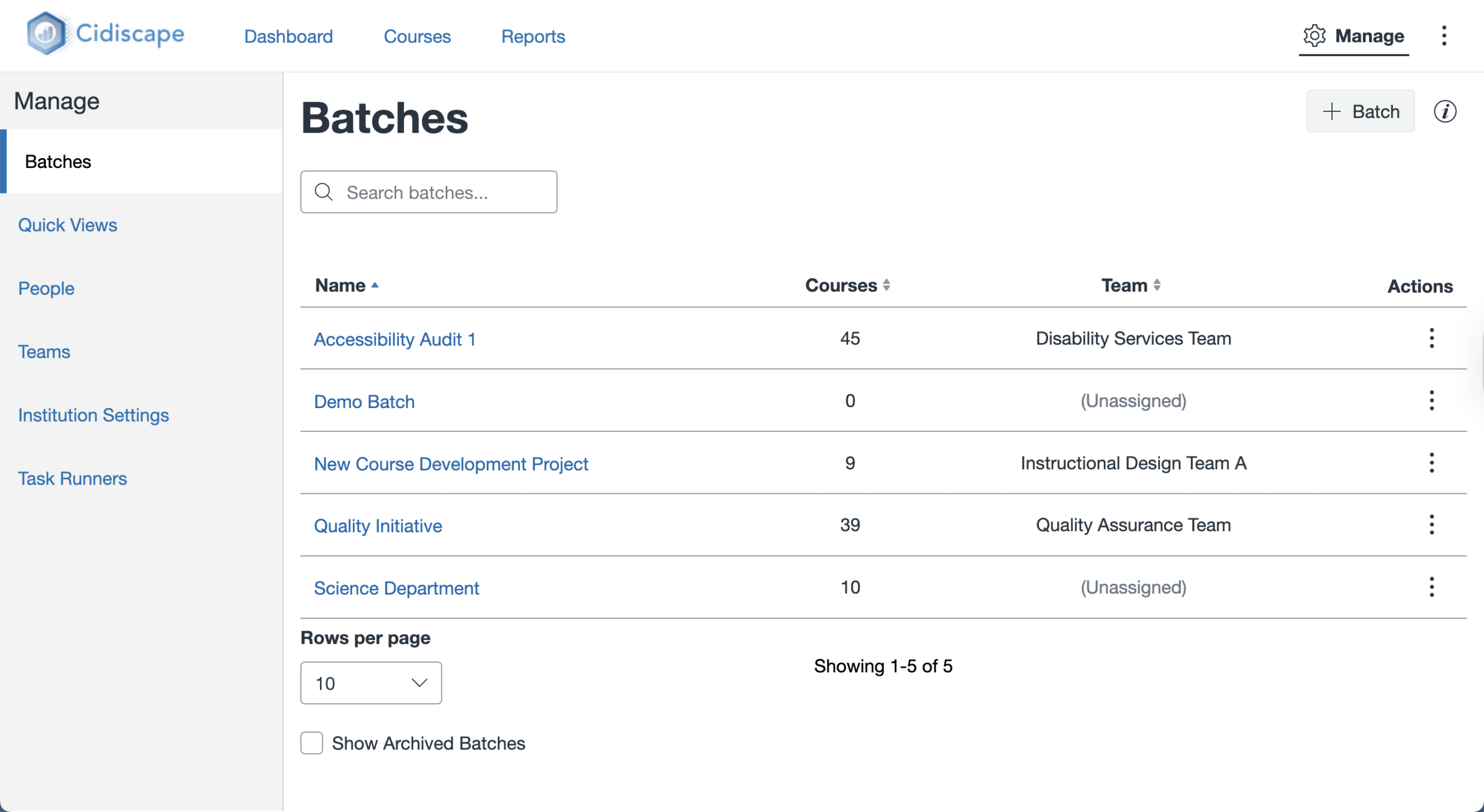The height and width of the screenshot is (812, 1484).
Task: Click the search magnifier icon
Action: pyautogui.click(x=323, y=192)
